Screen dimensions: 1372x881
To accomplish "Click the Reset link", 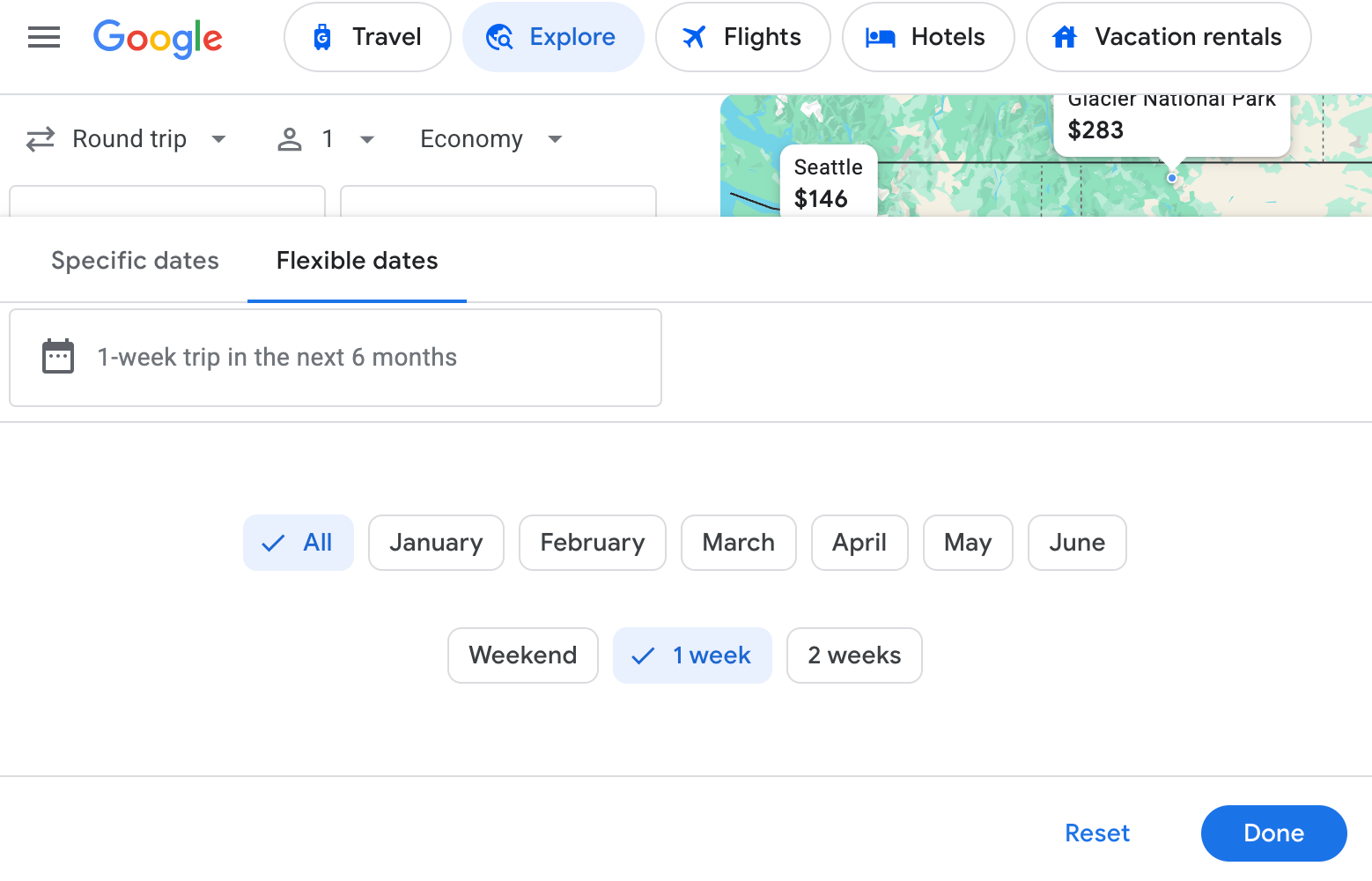I will [1097, 833].
